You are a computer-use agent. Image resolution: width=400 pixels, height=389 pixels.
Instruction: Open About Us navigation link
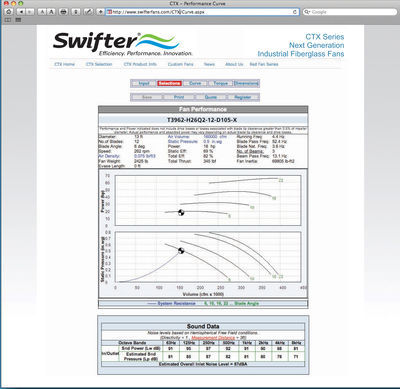tap(234, 64)
